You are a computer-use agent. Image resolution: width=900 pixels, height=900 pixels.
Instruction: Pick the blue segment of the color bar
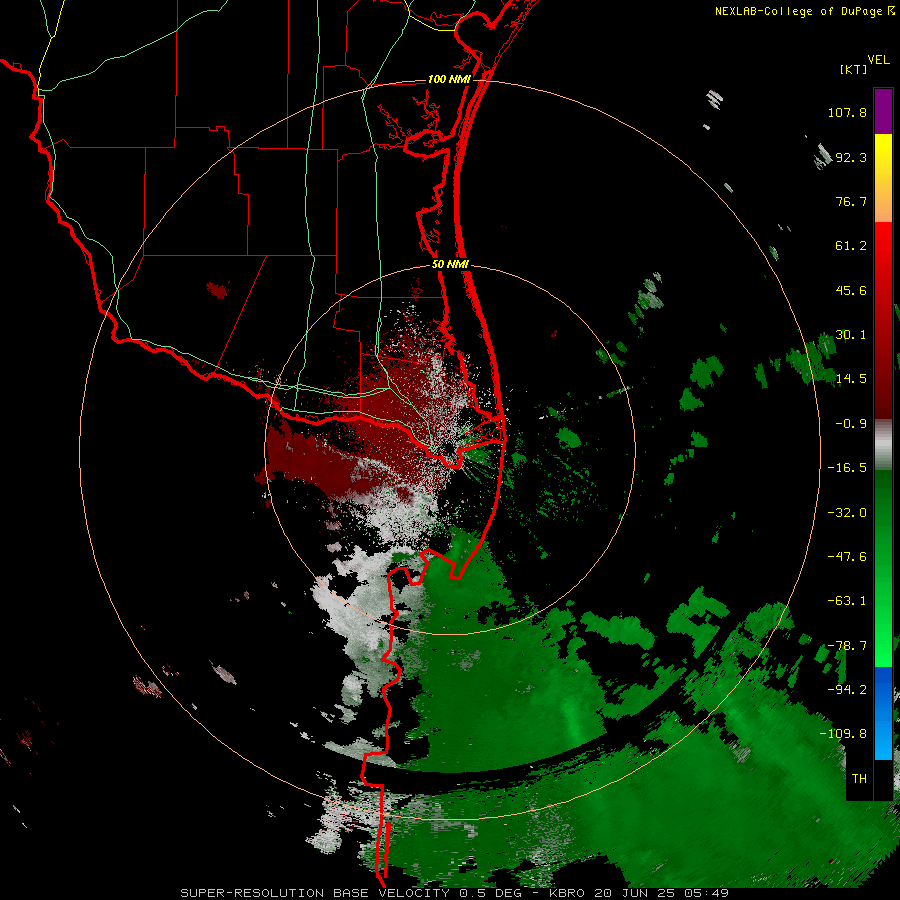pos(883,713)
